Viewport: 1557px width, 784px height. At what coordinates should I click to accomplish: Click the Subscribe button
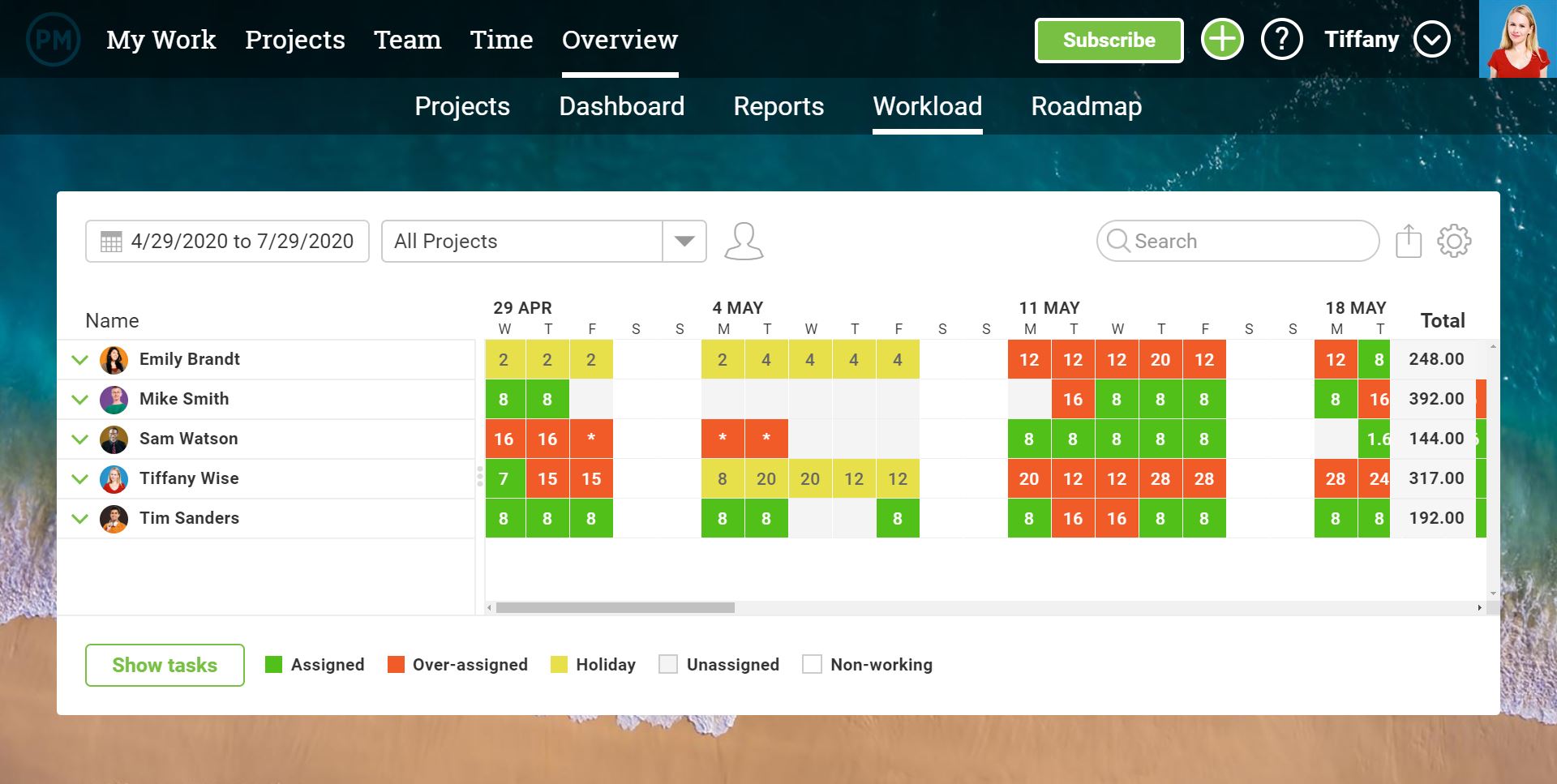pyautogui.click(x=1108, y=40)
